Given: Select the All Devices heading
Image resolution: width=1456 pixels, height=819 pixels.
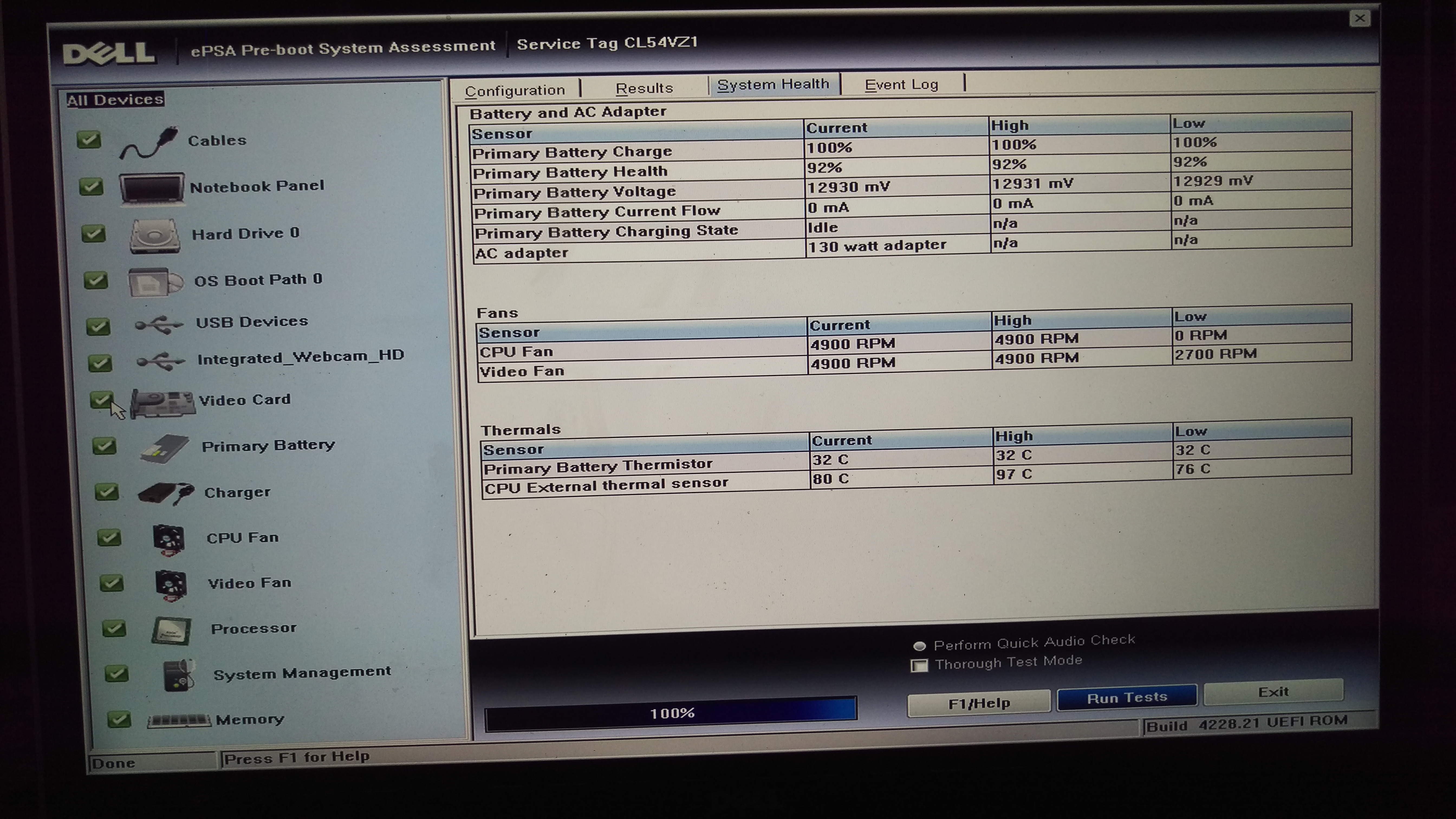Looking at the screenshot, I should tap(115, 100).
